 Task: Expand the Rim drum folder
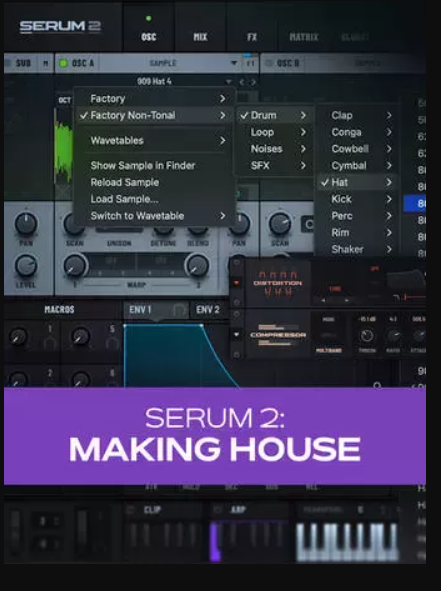[x=357, y=233]
